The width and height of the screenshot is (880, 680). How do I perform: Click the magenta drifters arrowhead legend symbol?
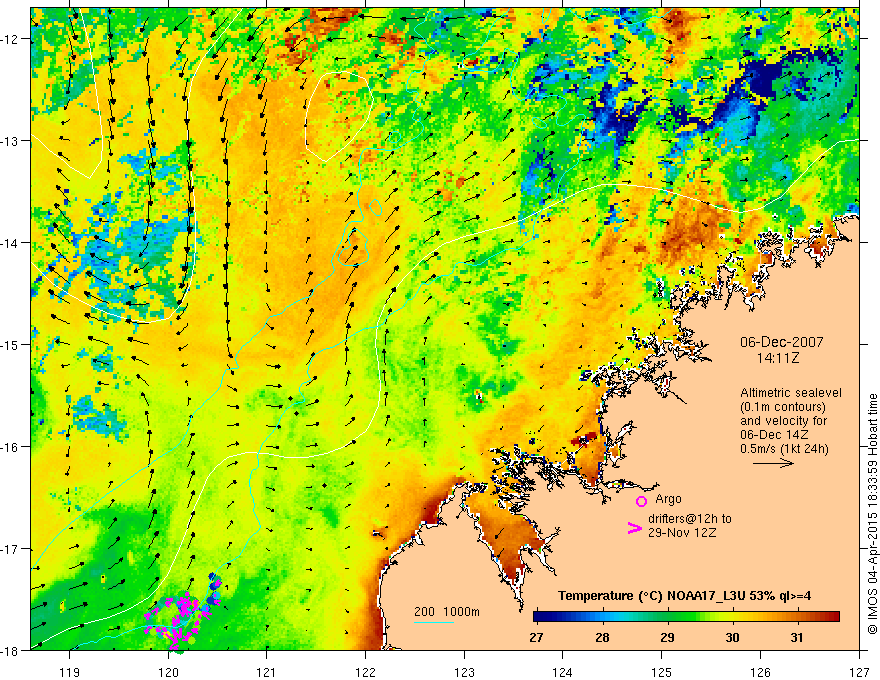(635, 528)
